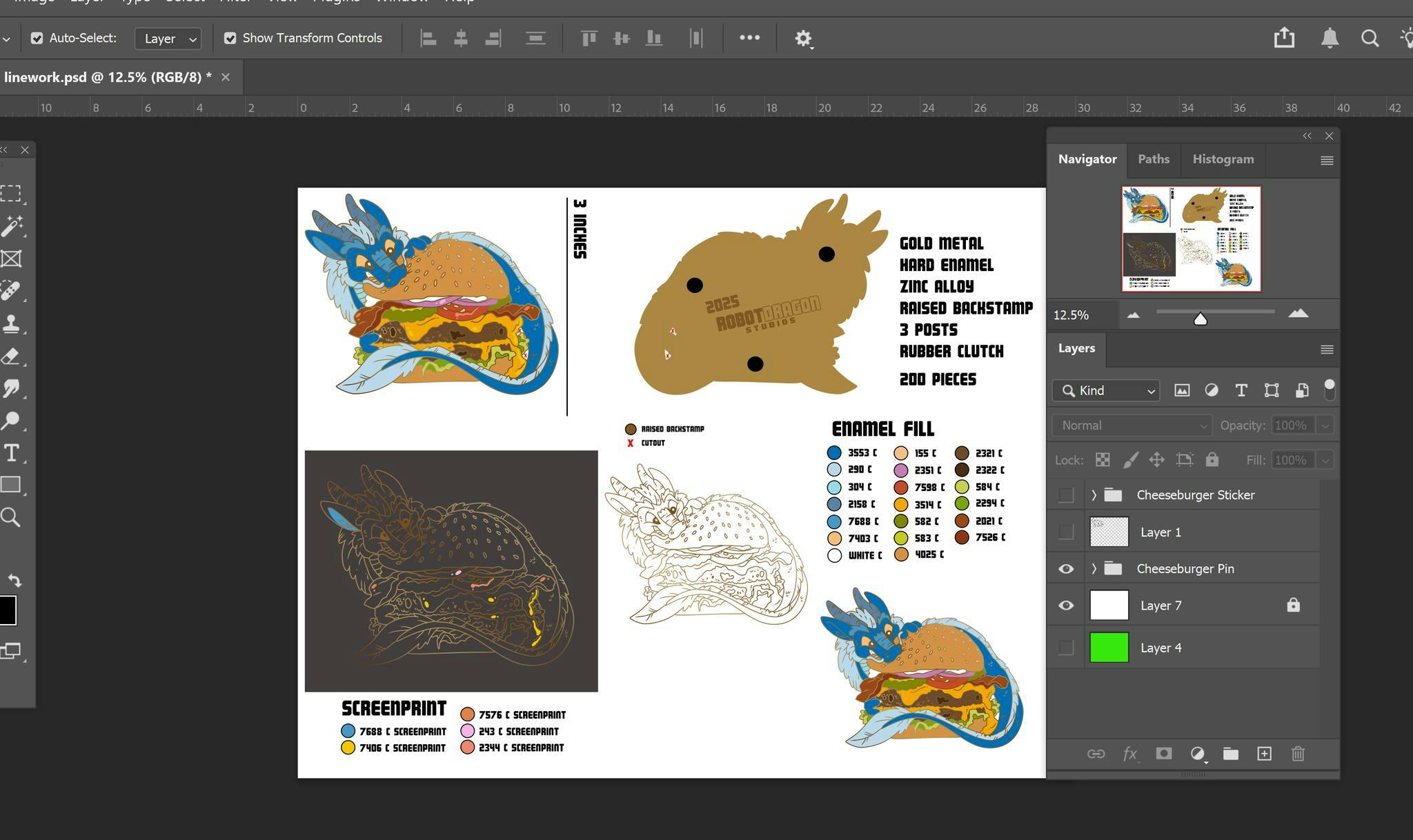Open the Auto-Select Layer dropdown
This screenshot has height=840, width=1413.
(168, 39)
